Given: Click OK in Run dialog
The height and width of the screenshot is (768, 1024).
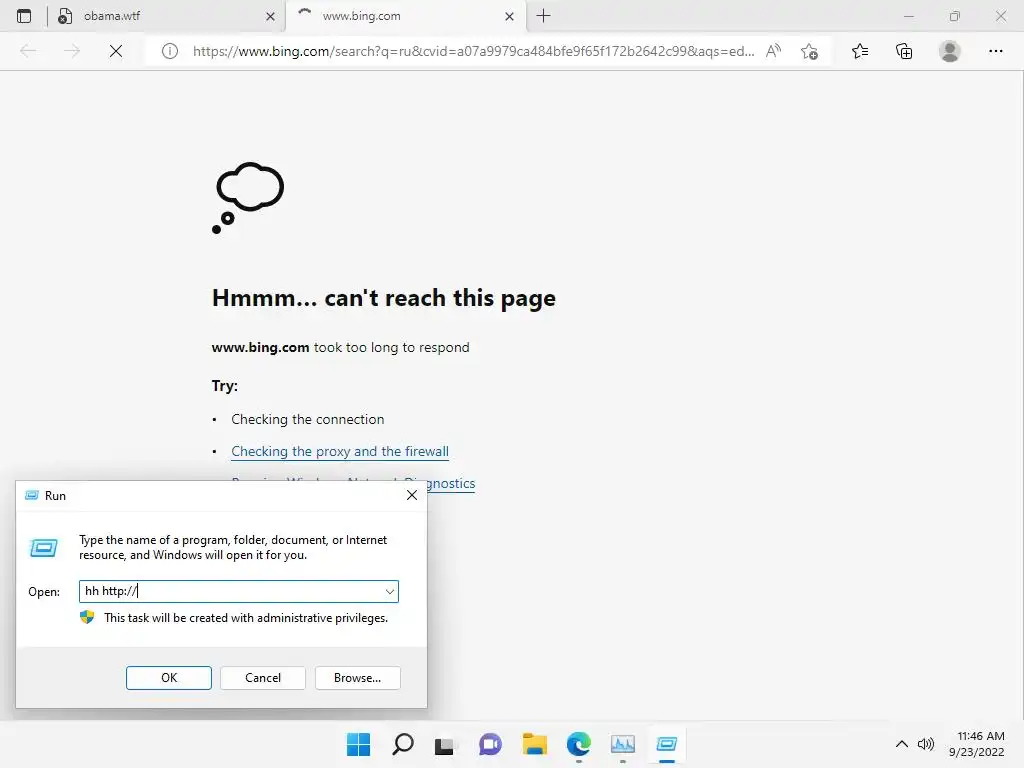Looking at the screenshot, I should tap(168, 678).
